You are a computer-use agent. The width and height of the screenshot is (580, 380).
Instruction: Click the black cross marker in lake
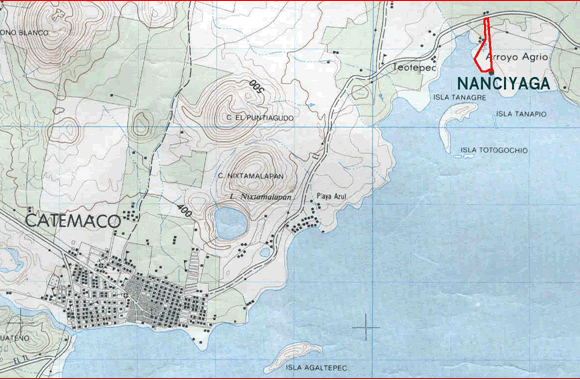point(366,327)
